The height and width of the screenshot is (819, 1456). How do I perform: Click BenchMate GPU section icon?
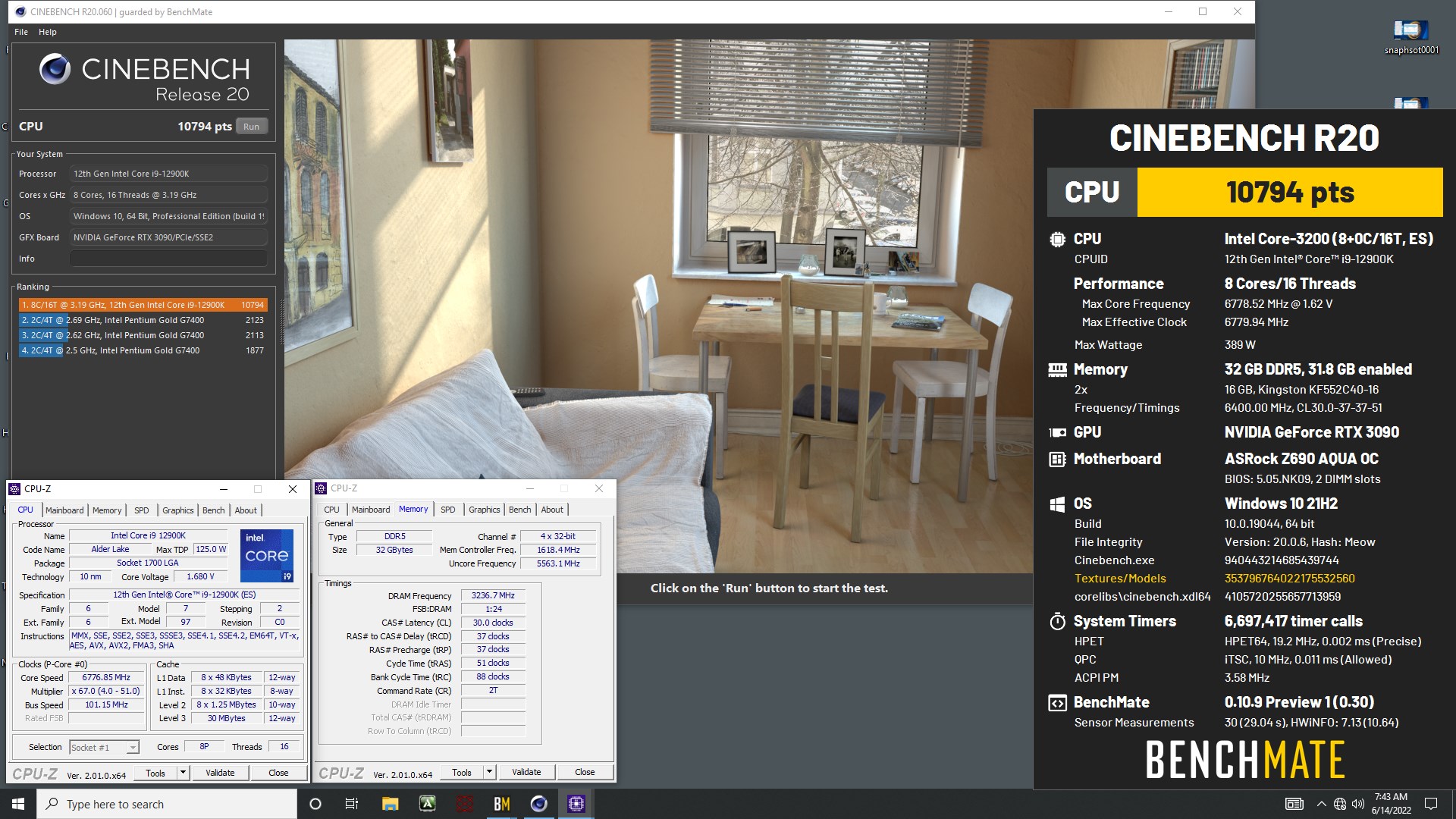coord(1057,432)
